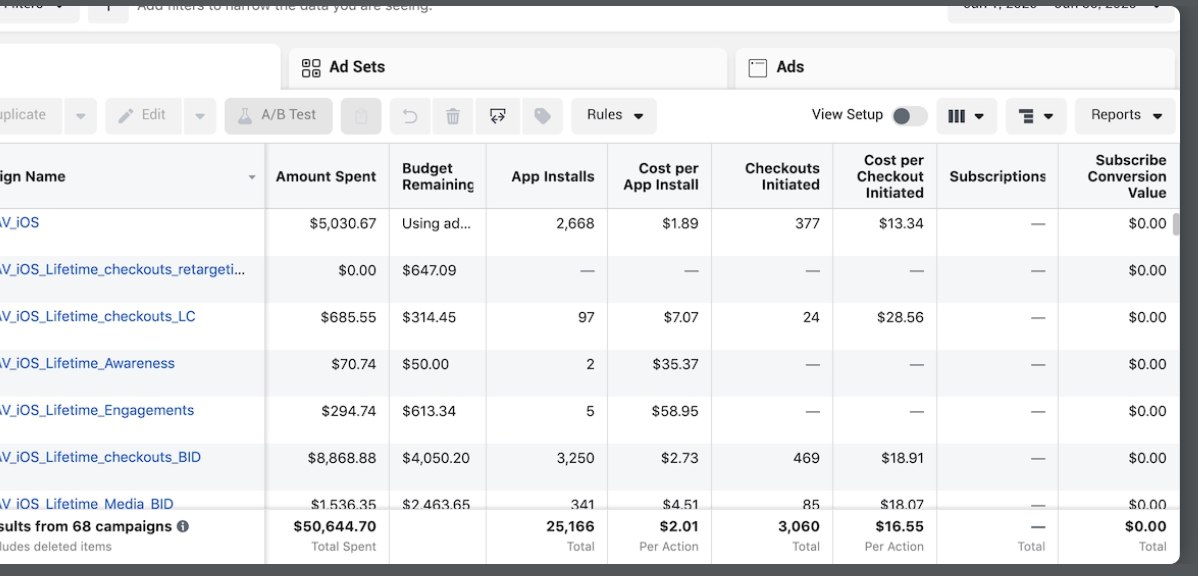
Task: Open the iOS_Lifetime_checkouts_BID campaign link
Action: (100, 458)
